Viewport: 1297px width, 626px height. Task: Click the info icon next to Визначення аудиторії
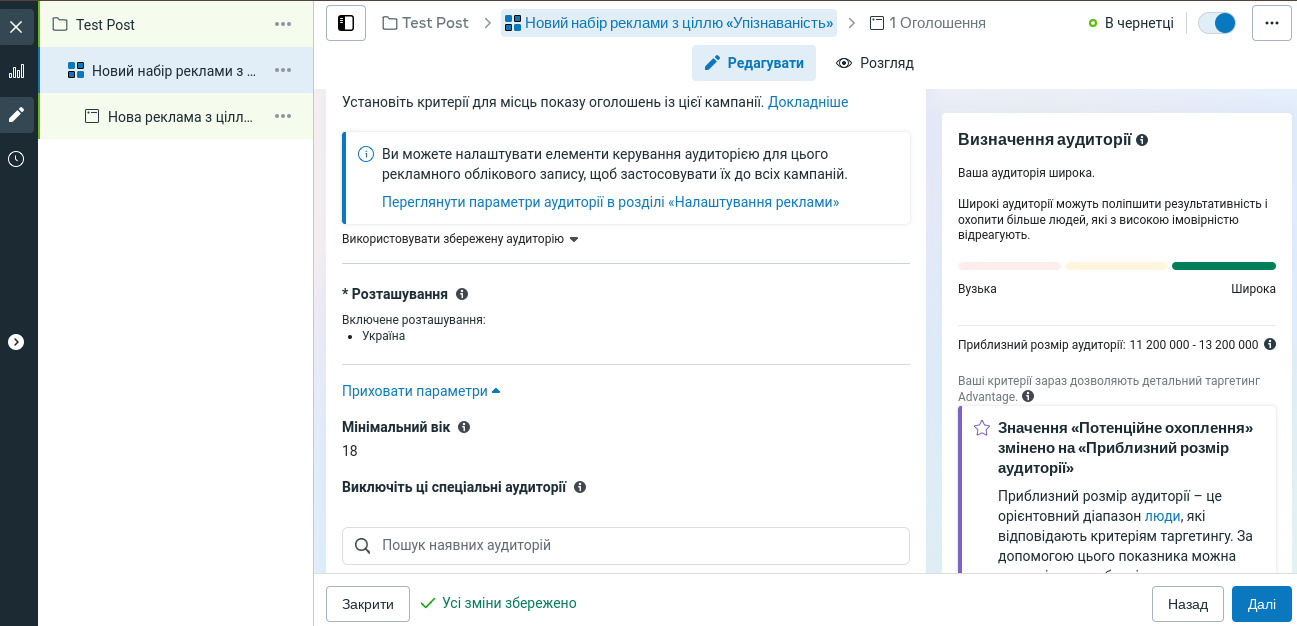1142,140
